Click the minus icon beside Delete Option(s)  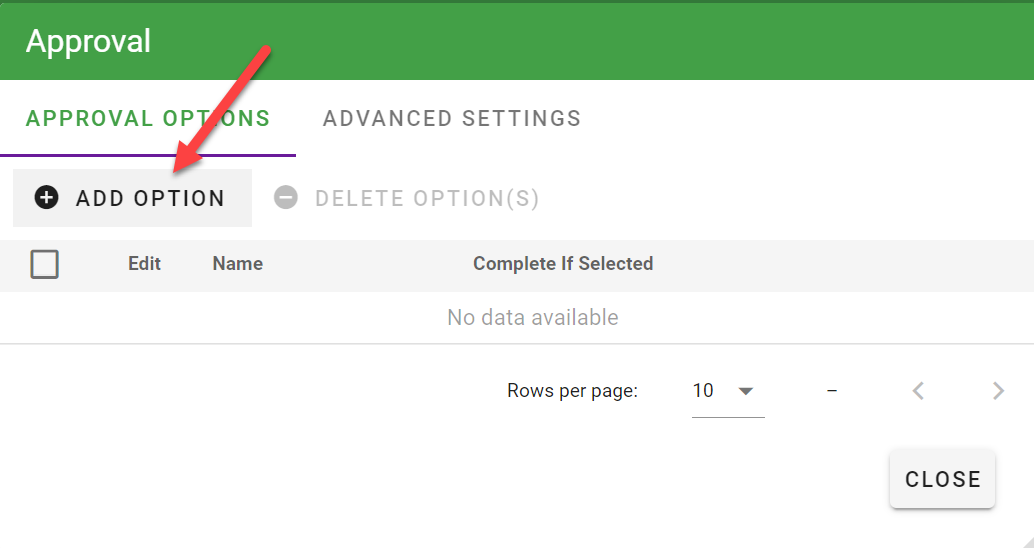pyautogui.click(x=286, y=197)
